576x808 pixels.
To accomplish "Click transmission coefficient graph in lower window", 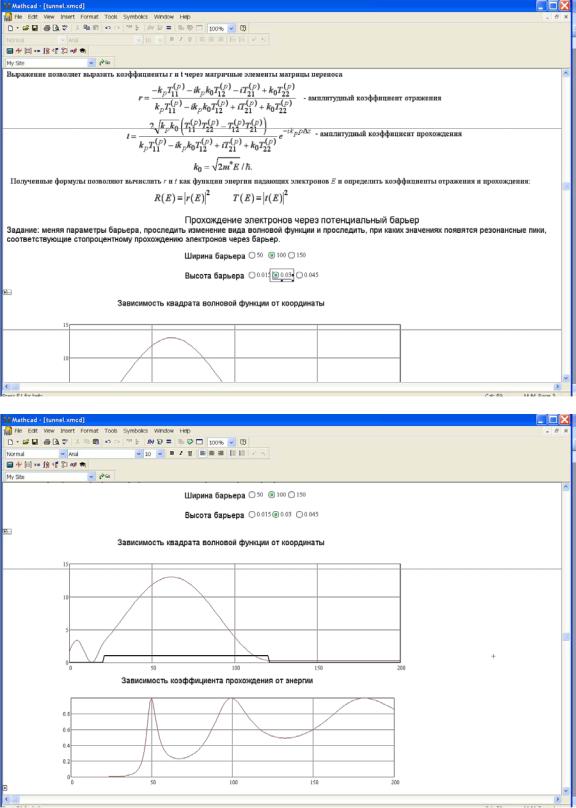I will (x=232, y=738).
